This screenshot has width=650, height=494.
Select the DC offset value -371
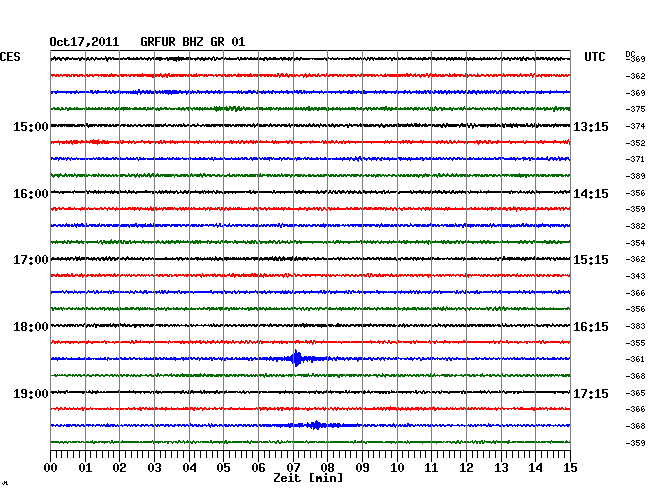point(635,159)
